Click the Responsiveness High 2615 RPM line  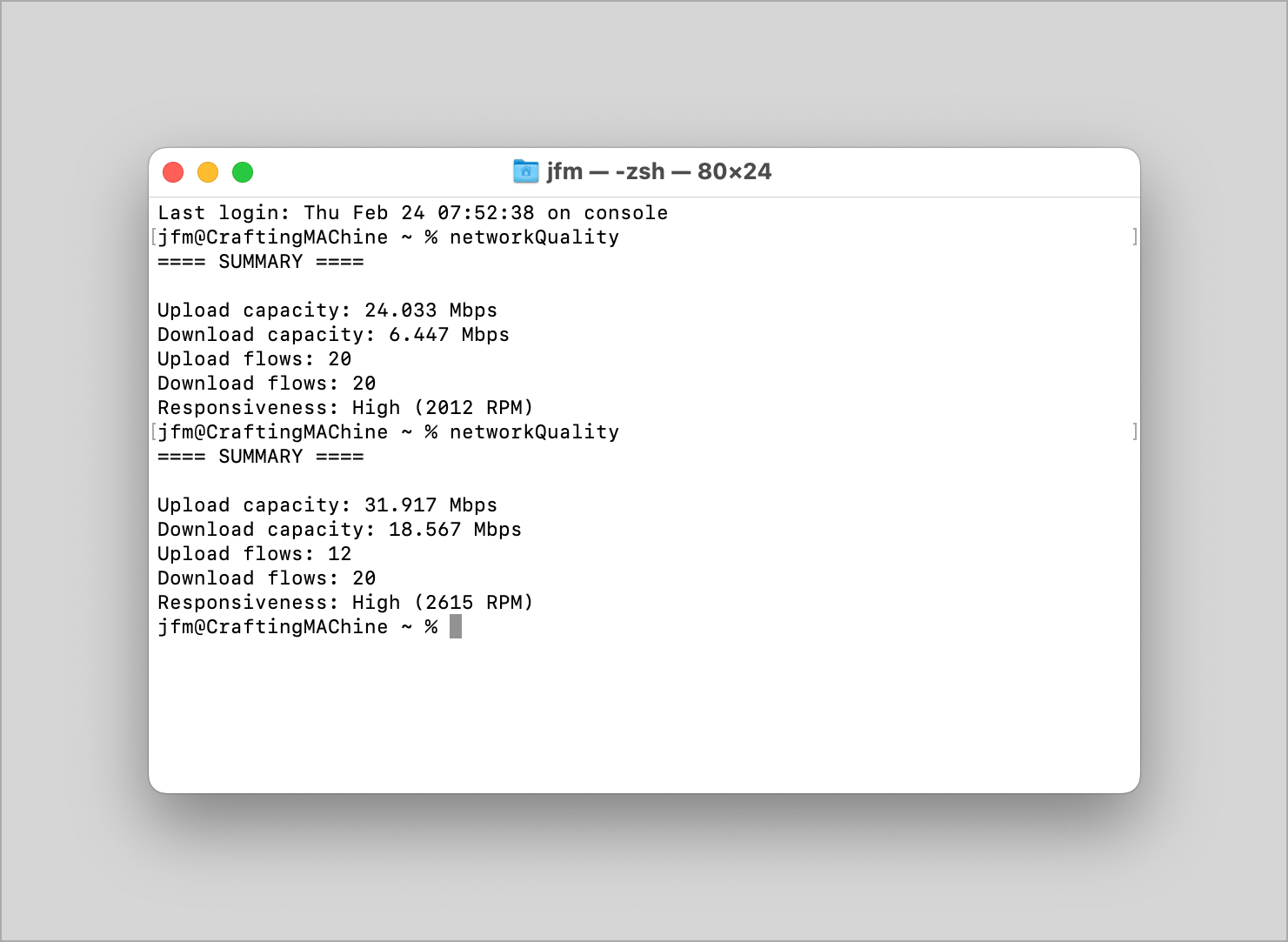(x=344, y=602)
